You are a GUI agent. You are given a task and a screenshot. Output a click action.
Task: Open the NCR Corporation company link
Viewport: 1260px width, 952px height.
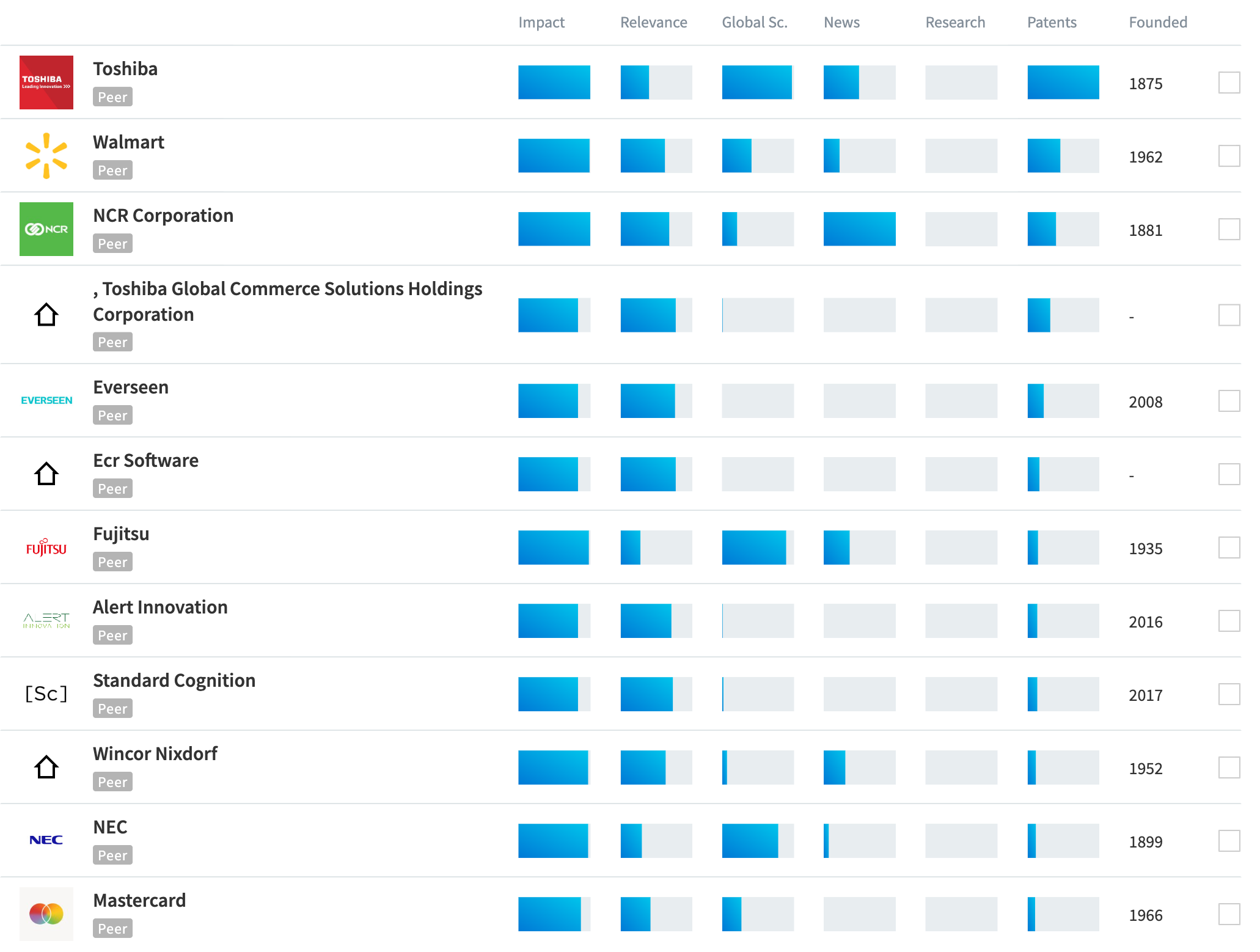click(x=163, y=216)
